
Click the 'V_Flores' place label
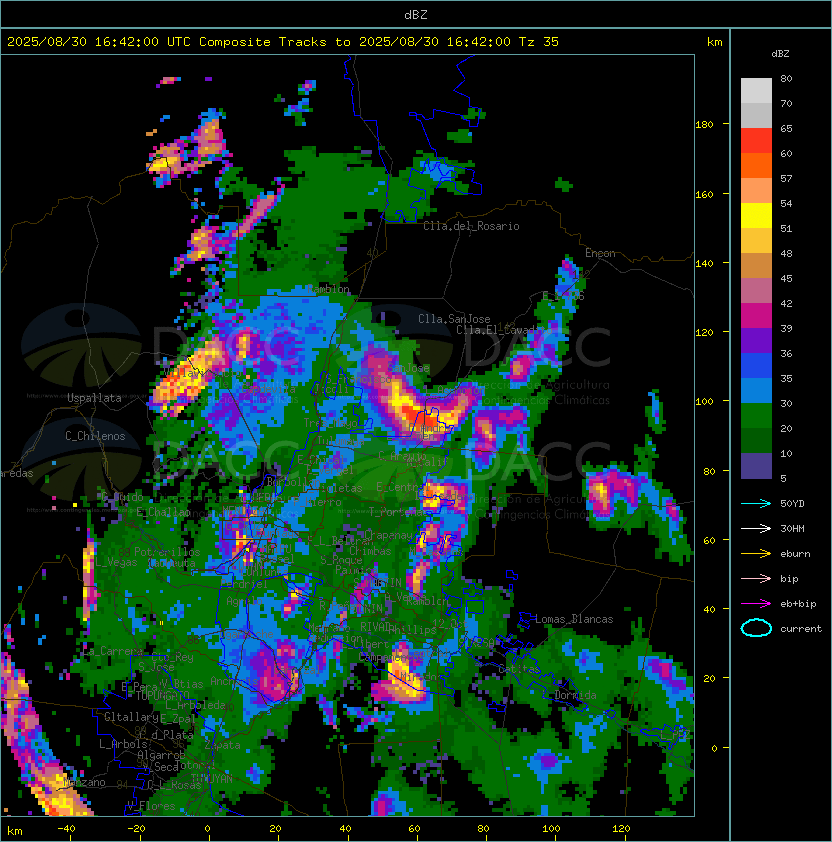tap(151, 806)
